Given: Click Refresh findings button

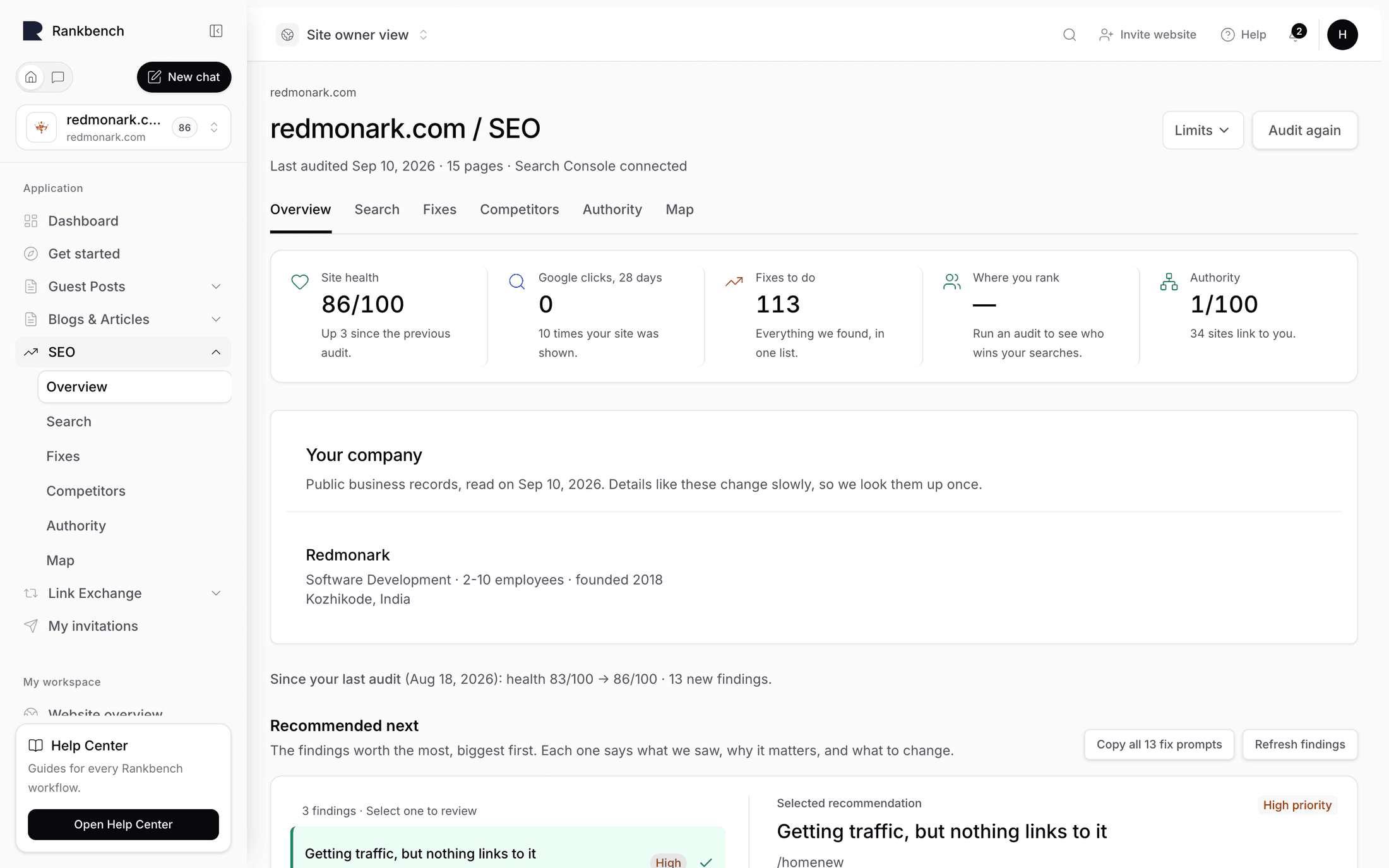Looking at the screenshot, I should coord(1299,745).
